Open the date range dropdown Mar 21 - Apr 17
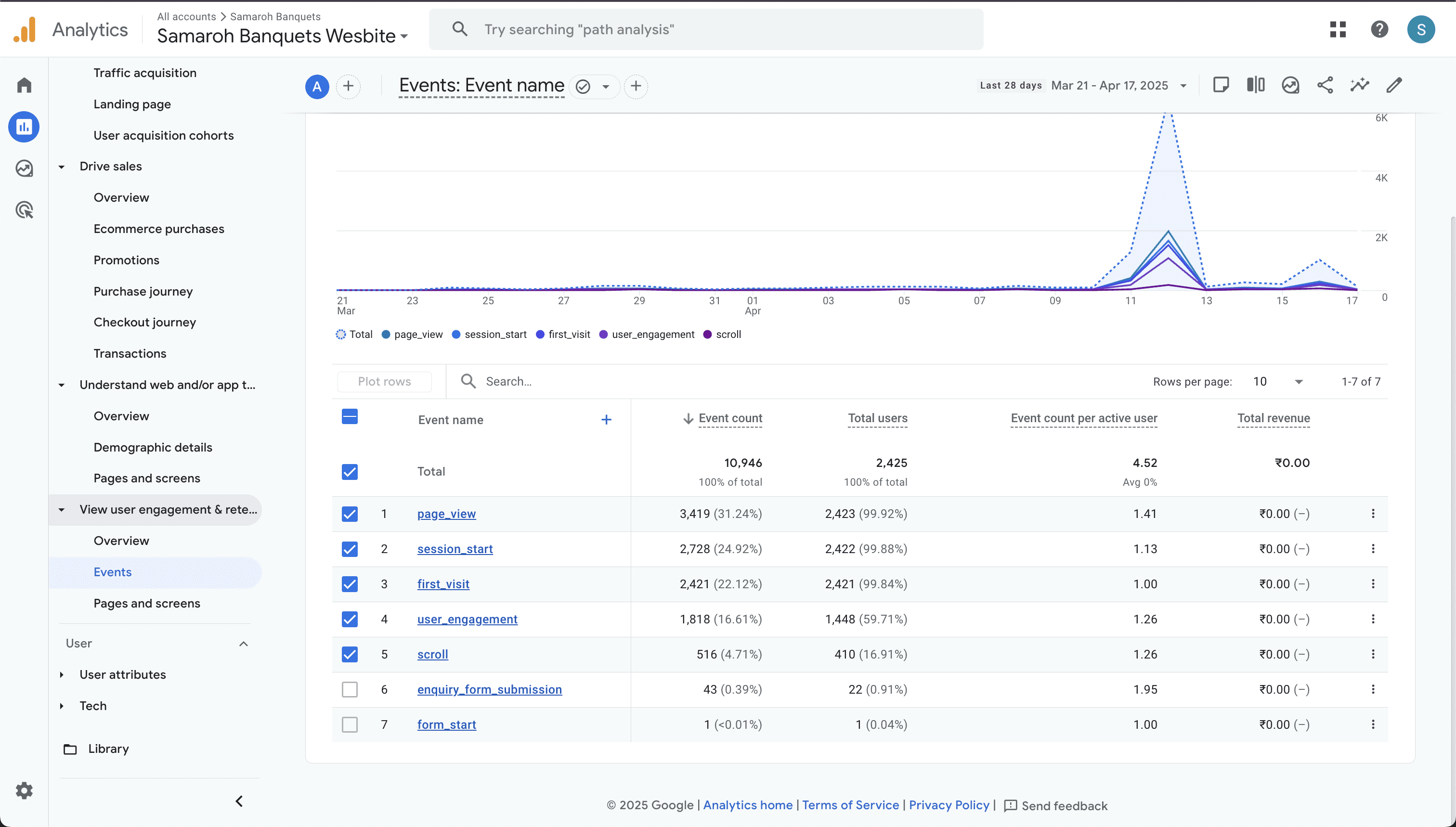1456x827 pixels. pos(1119,86)
